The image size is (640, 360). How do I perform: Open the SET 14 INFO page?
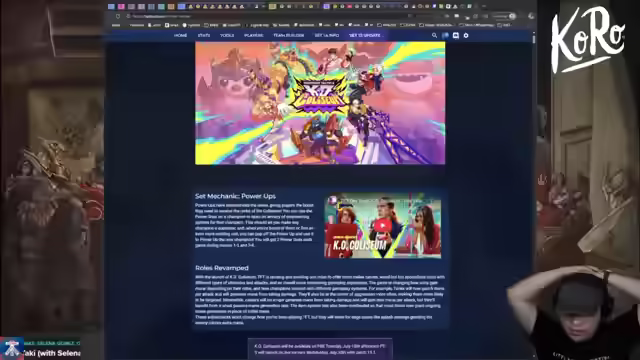[x=327, y=36]
